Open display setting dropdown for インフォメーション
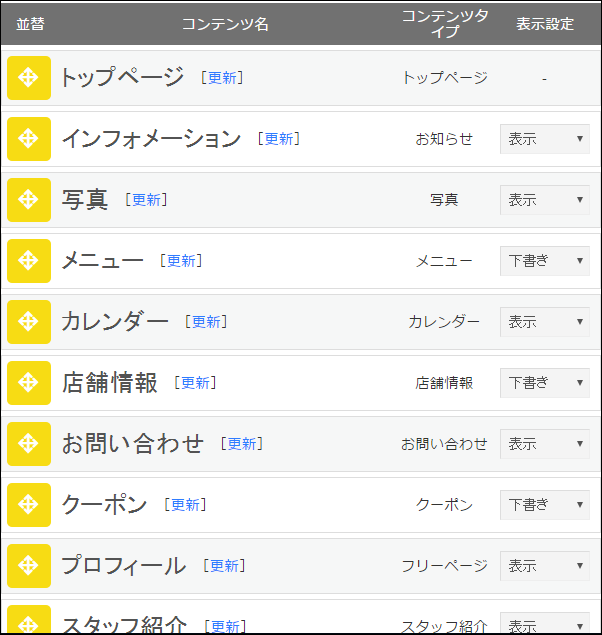 point(544,139)
